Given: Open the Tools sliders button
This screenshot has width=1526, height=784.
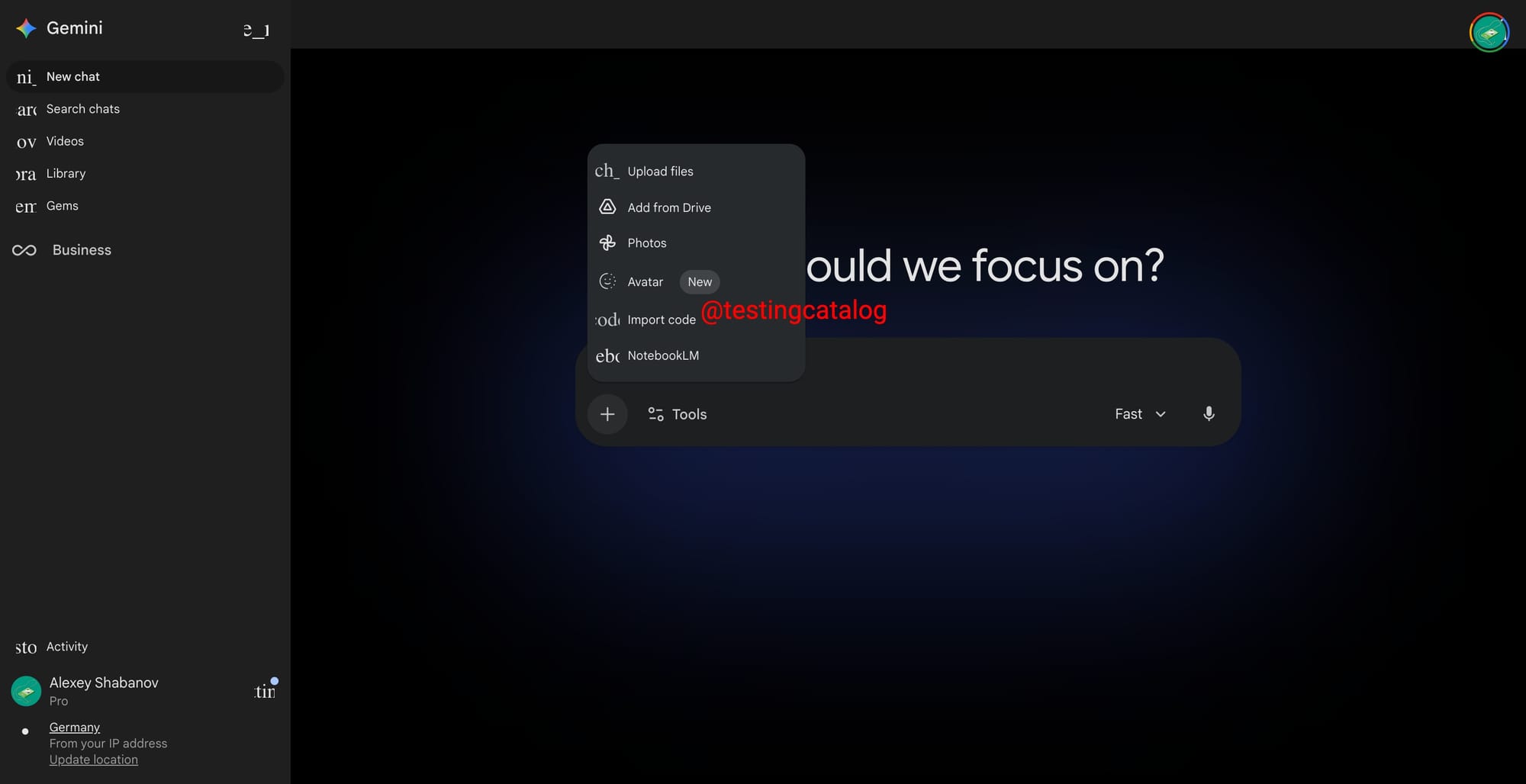Looking at the screenshot, I should pyautogui.click(x=678, y=414).
